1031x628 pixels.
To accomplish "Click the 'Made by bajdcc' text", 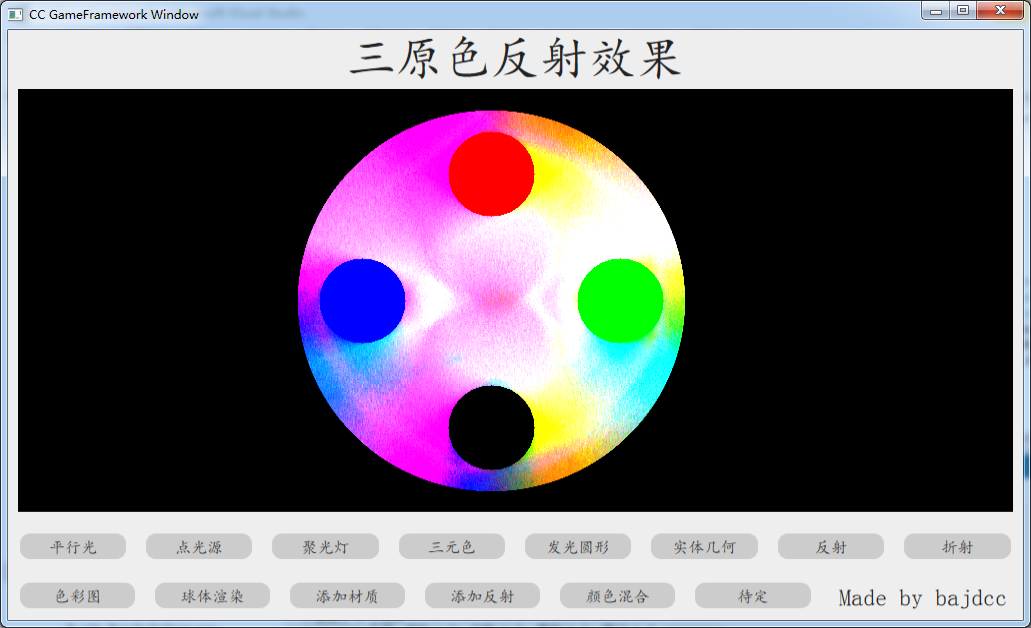I will click(922, 598).
